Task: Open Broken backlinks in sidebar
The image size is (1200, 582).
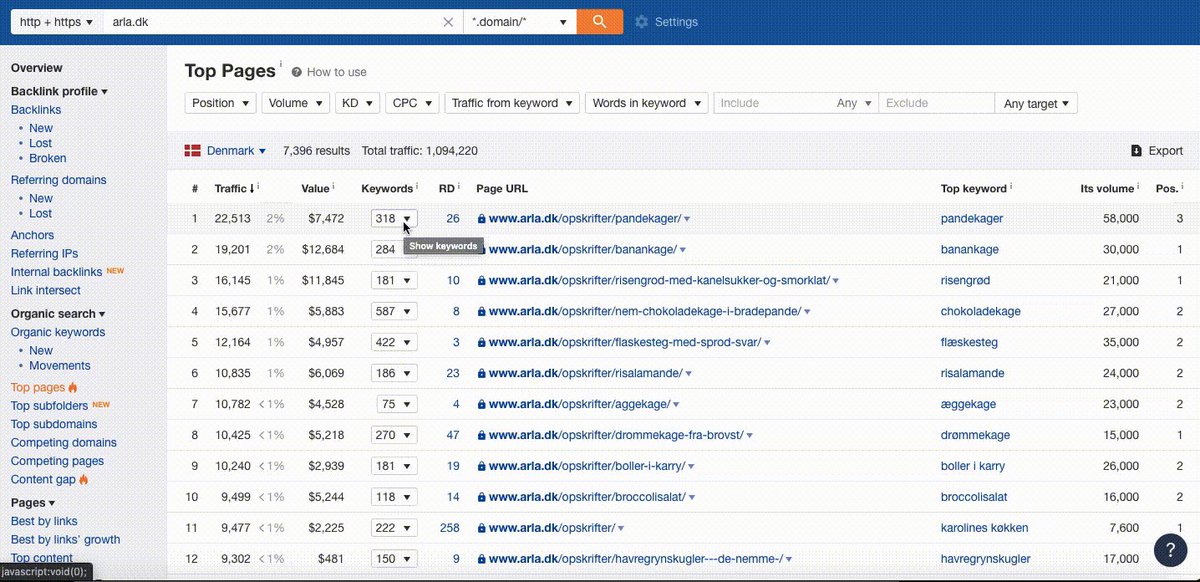Action: pos(48,158)
